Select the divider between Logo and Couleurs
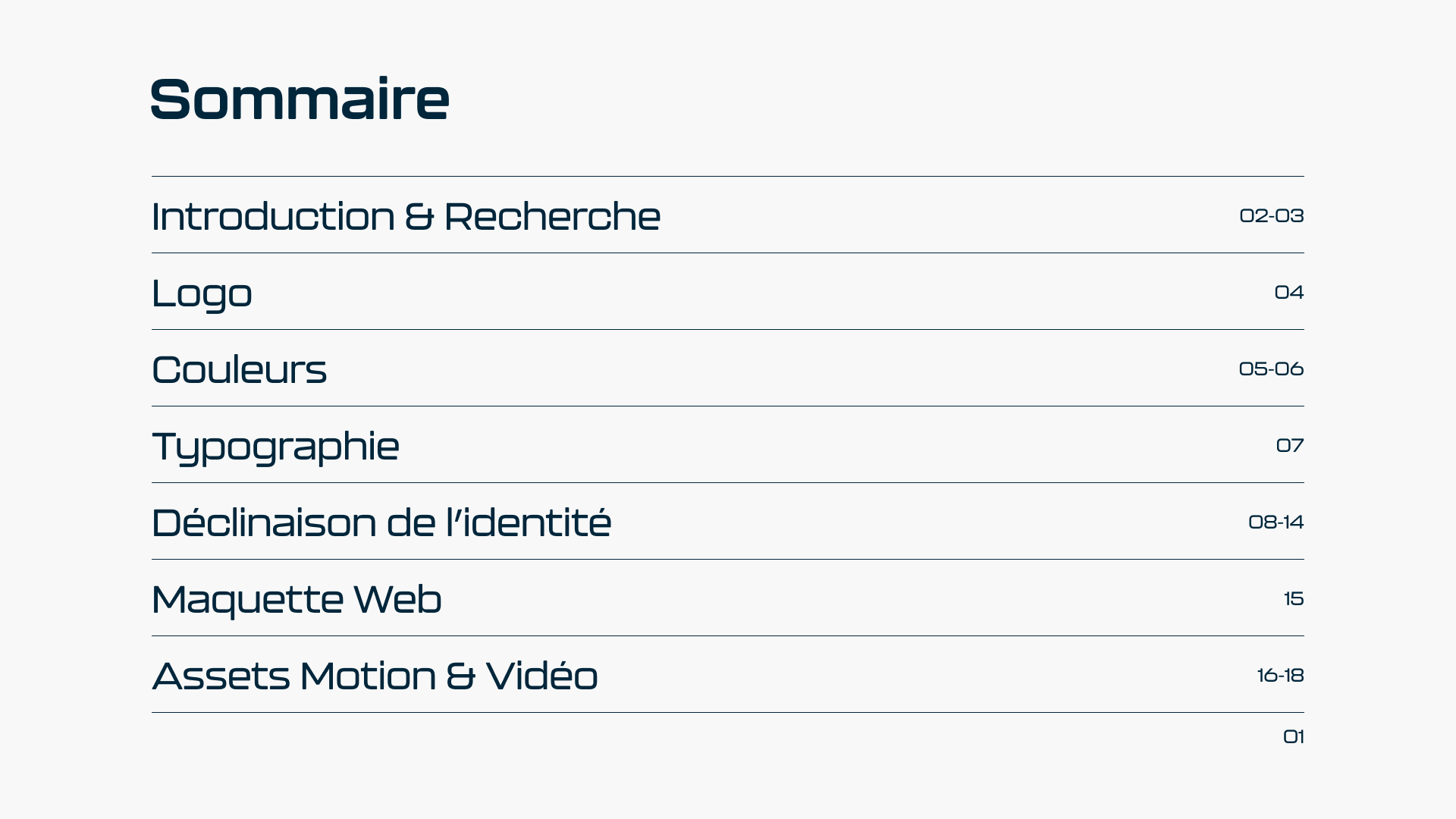1456x819 pixels. 728,329
